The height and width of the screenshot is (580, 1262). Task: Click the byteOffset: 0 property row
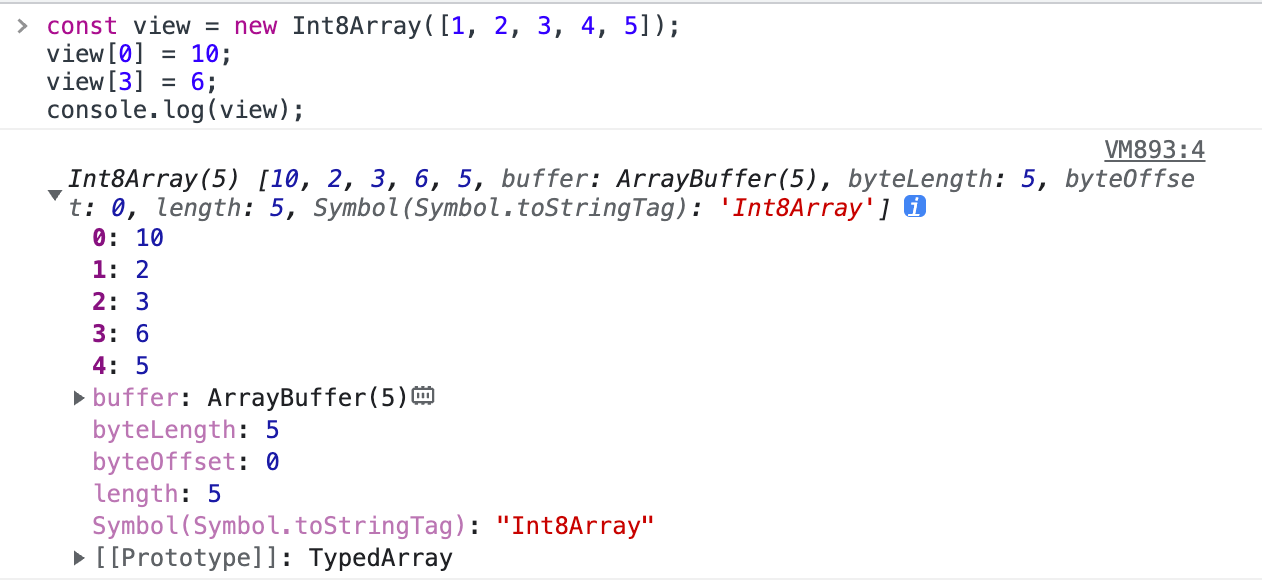186,462
